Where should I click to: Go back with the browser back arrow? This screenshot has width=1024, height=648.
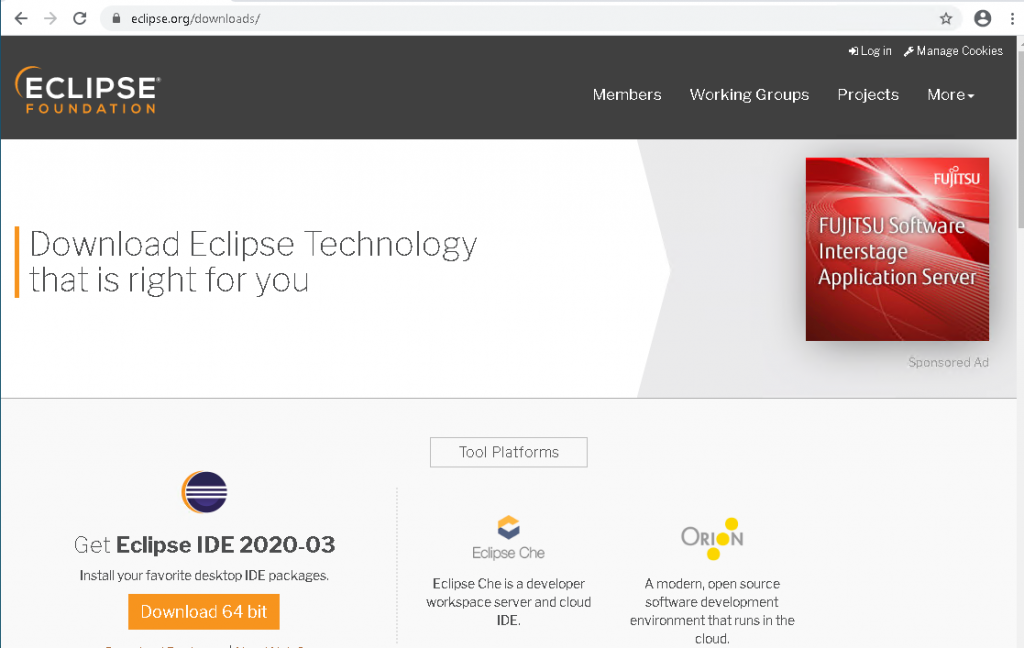(x=21, y=18)
